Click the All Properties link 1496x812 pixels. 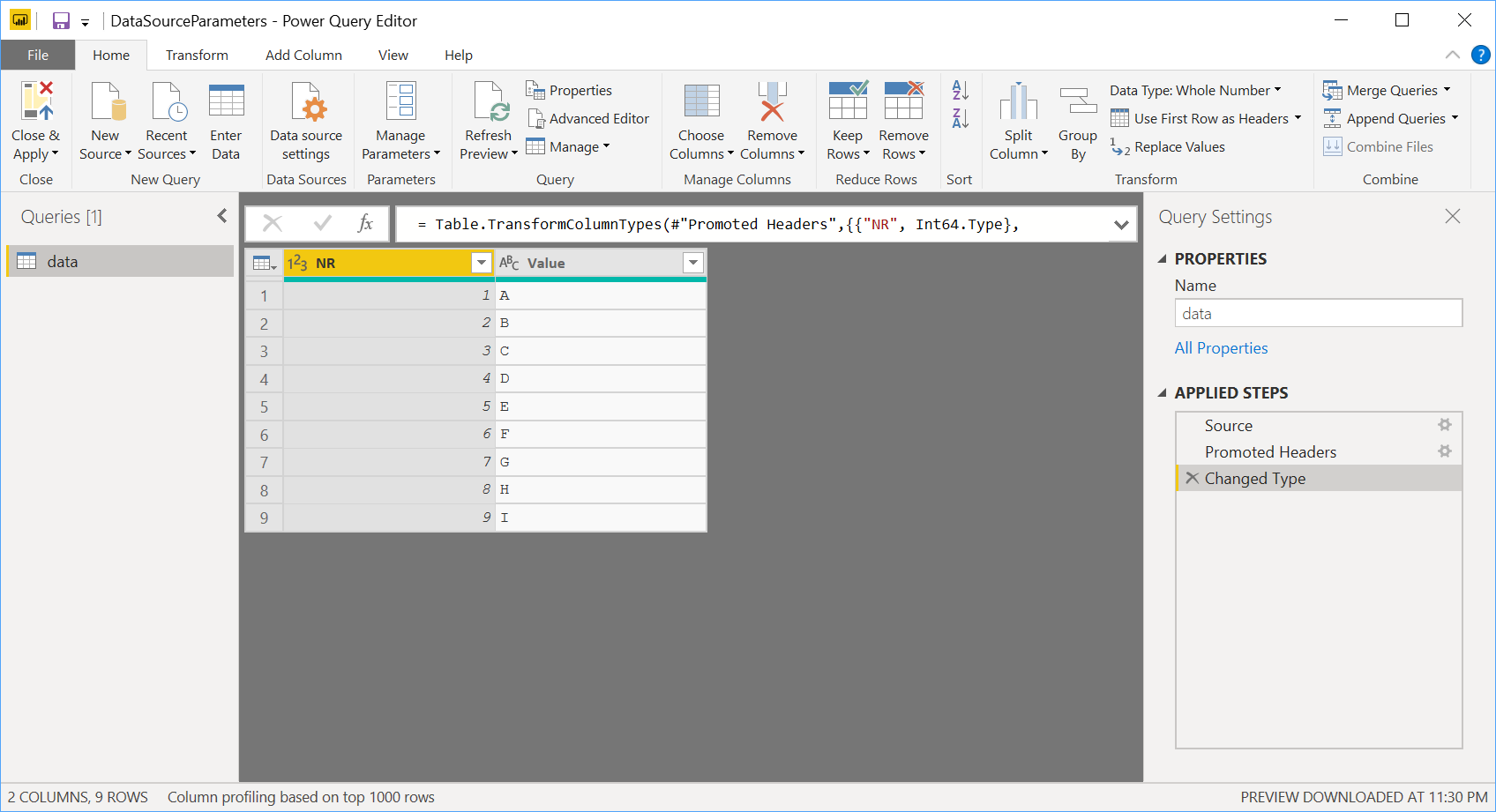[x=1221, y=348]
